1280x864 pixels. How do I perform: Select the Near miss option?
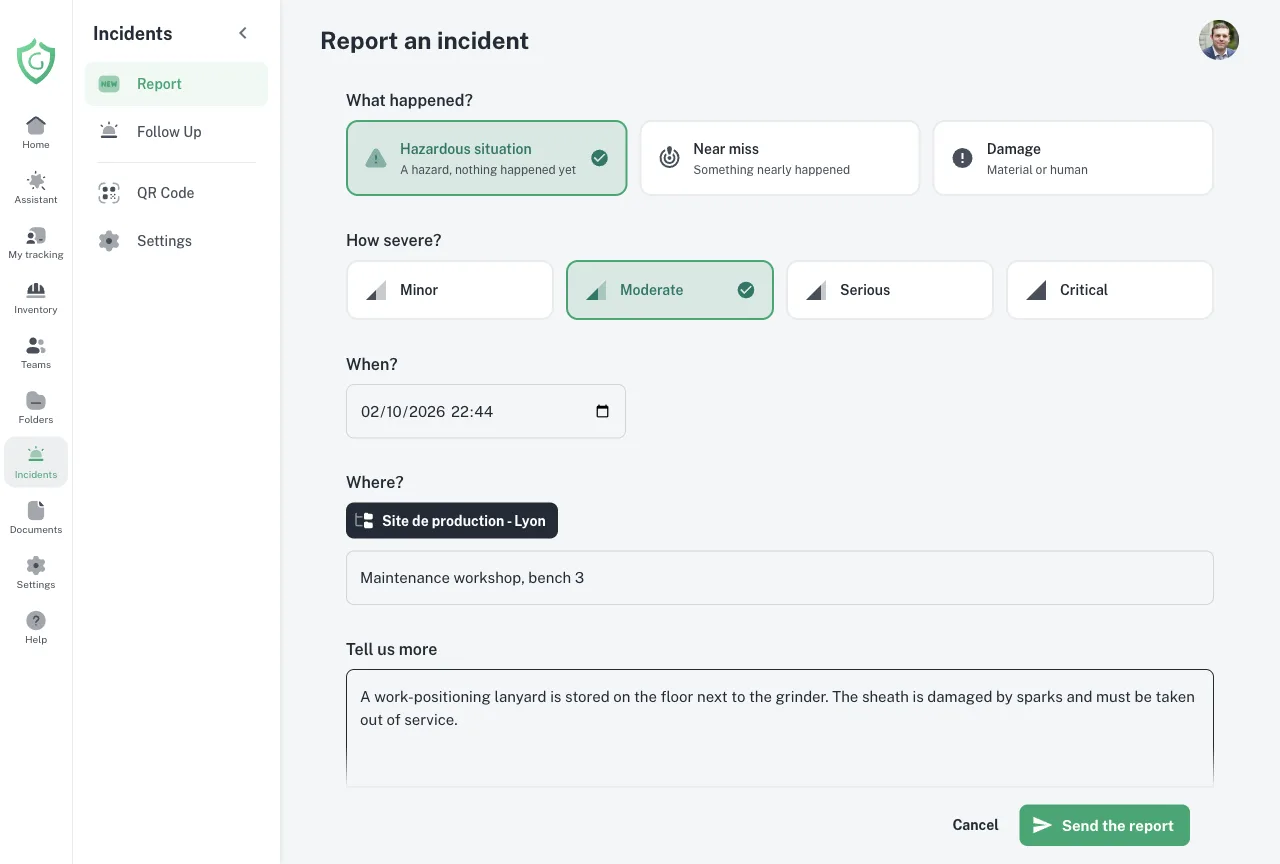780,158
